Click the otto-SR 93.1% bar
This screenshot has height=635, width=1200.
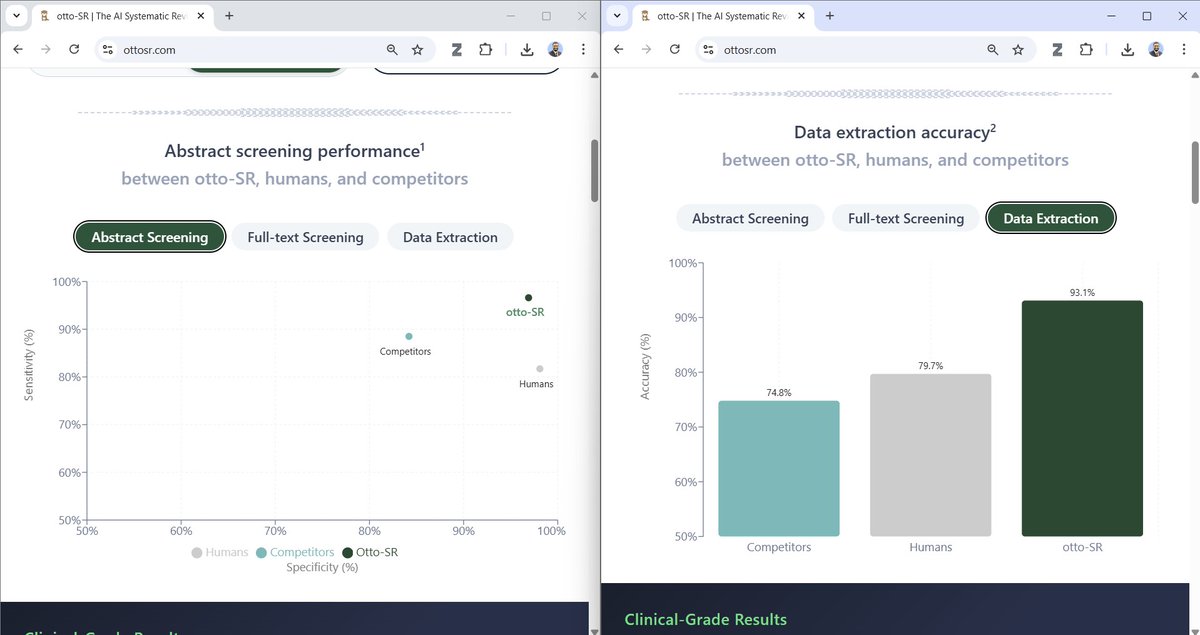pos(1082,418)
